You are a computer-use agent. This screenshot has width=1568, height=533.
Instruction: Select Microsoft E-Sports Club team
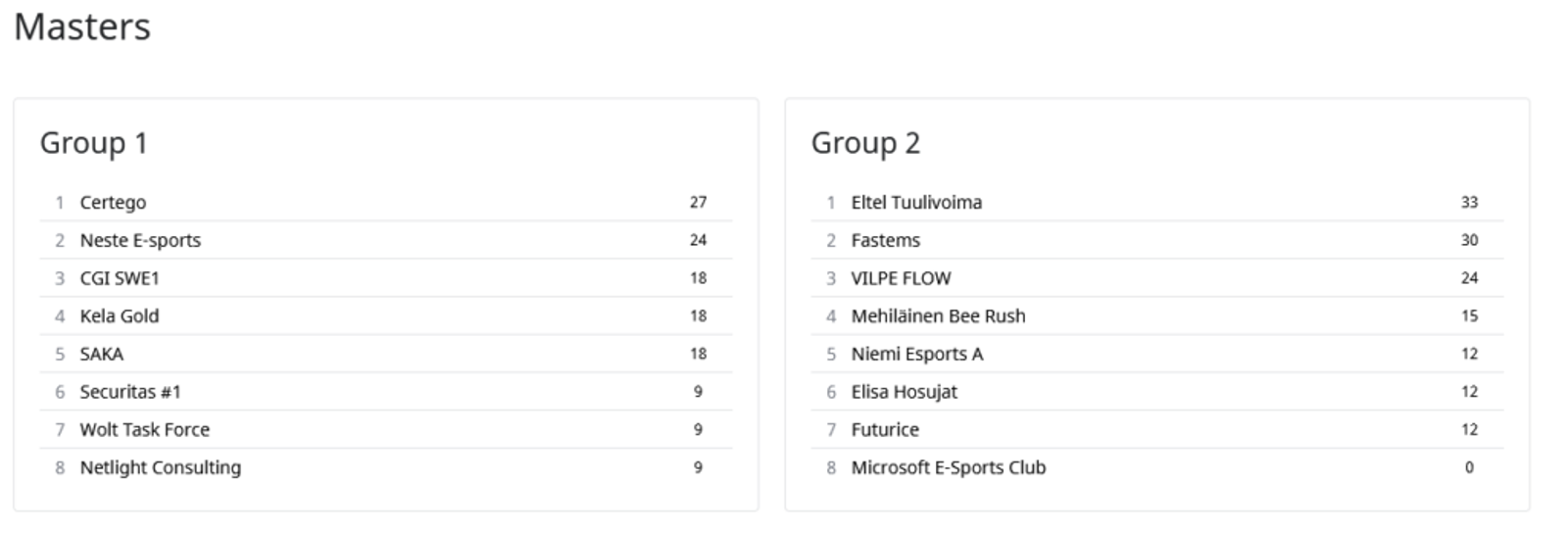click(x=948, y=467)
